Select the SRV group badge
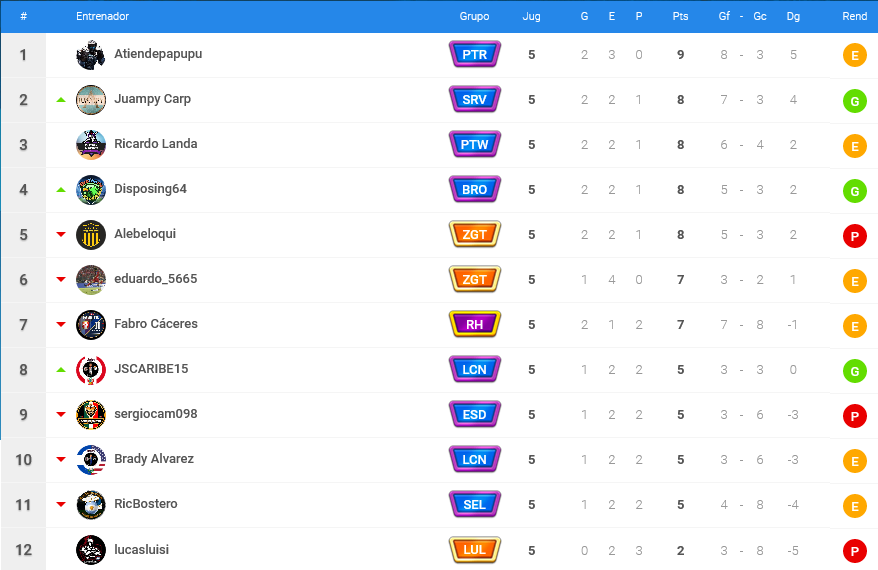Screen dimensions: 878x570 pos(474,99)
